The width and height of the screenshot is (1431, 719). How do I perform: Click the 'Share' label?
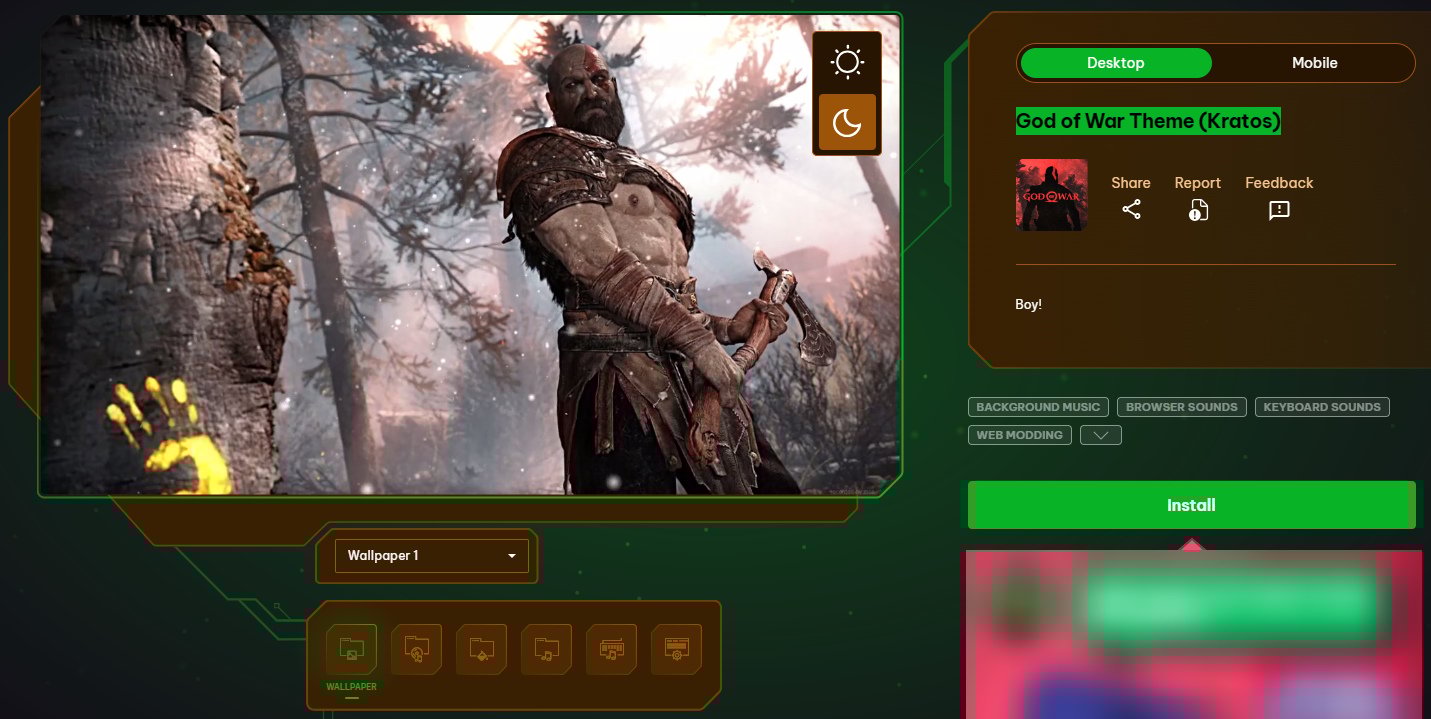1131,183
